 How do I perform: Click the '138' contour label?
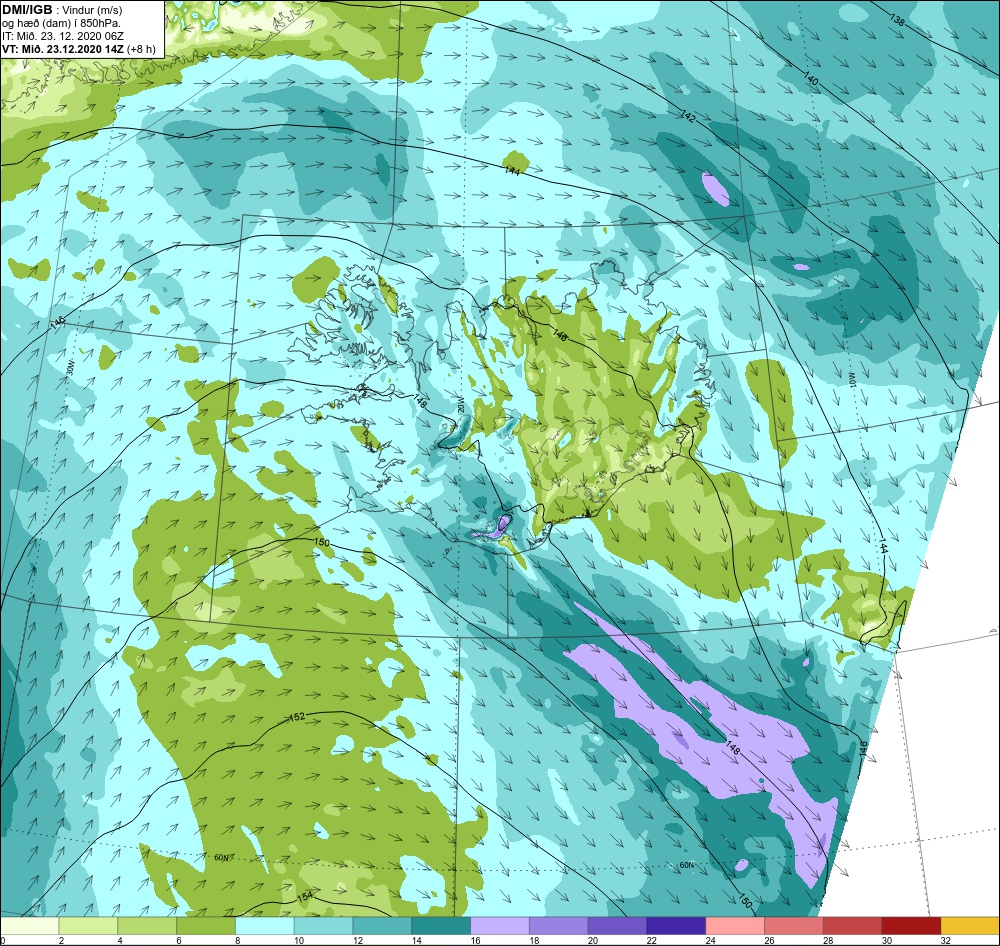pos(897,20)
